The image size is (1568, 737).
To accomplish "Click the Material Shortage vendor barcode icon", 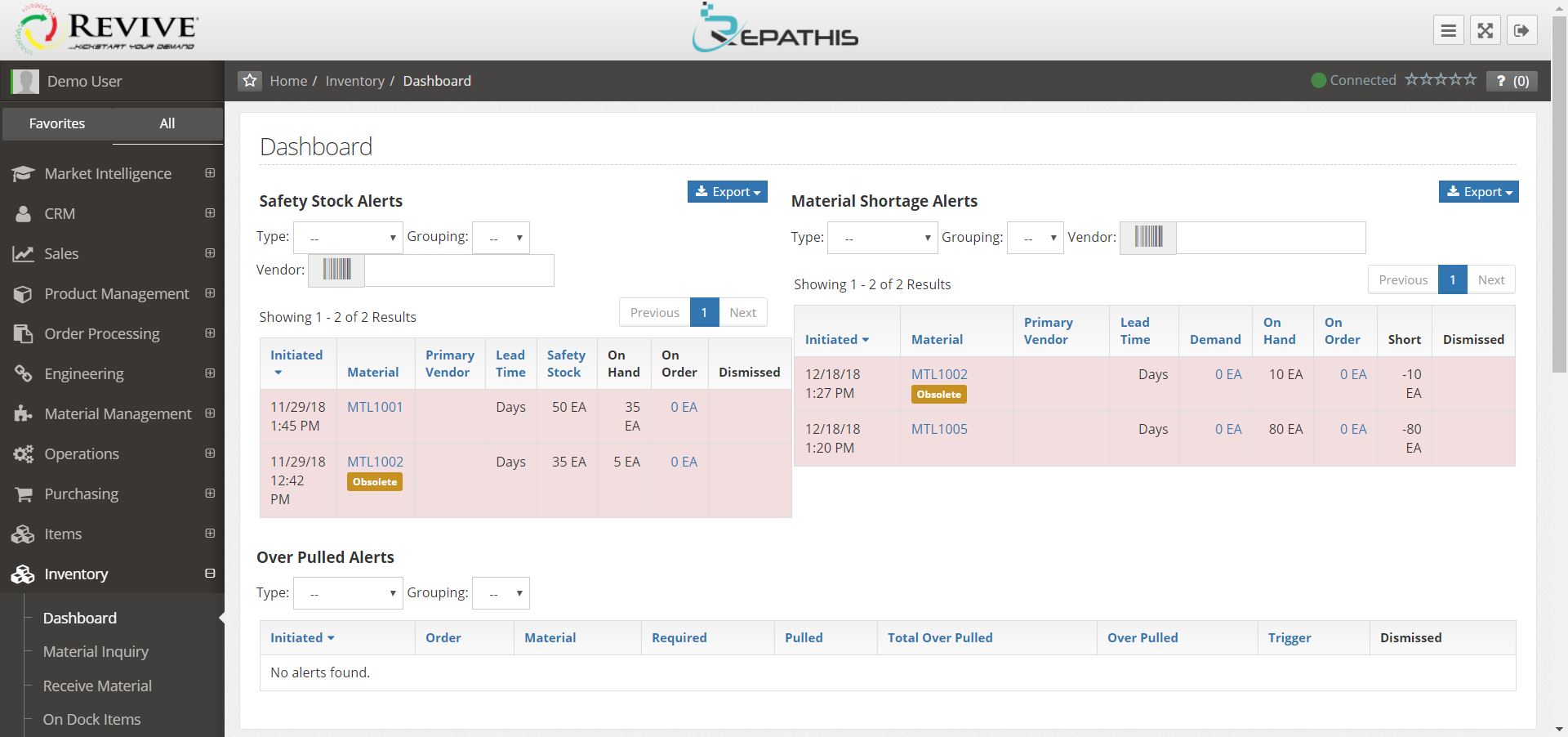I will point(1148,237).
